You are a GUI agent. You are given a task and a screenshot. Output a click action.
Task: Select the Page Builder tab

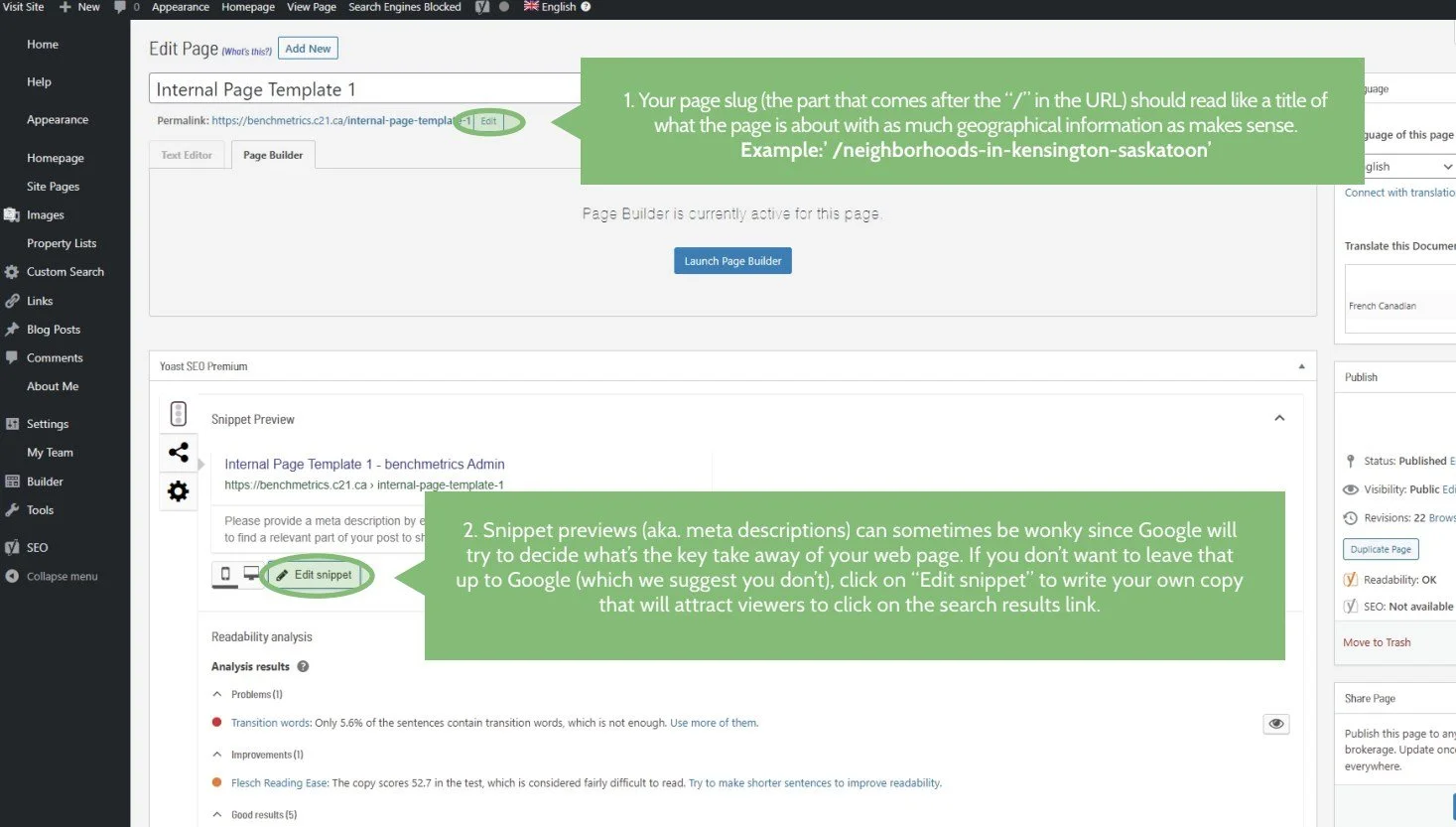pos(273,155)
